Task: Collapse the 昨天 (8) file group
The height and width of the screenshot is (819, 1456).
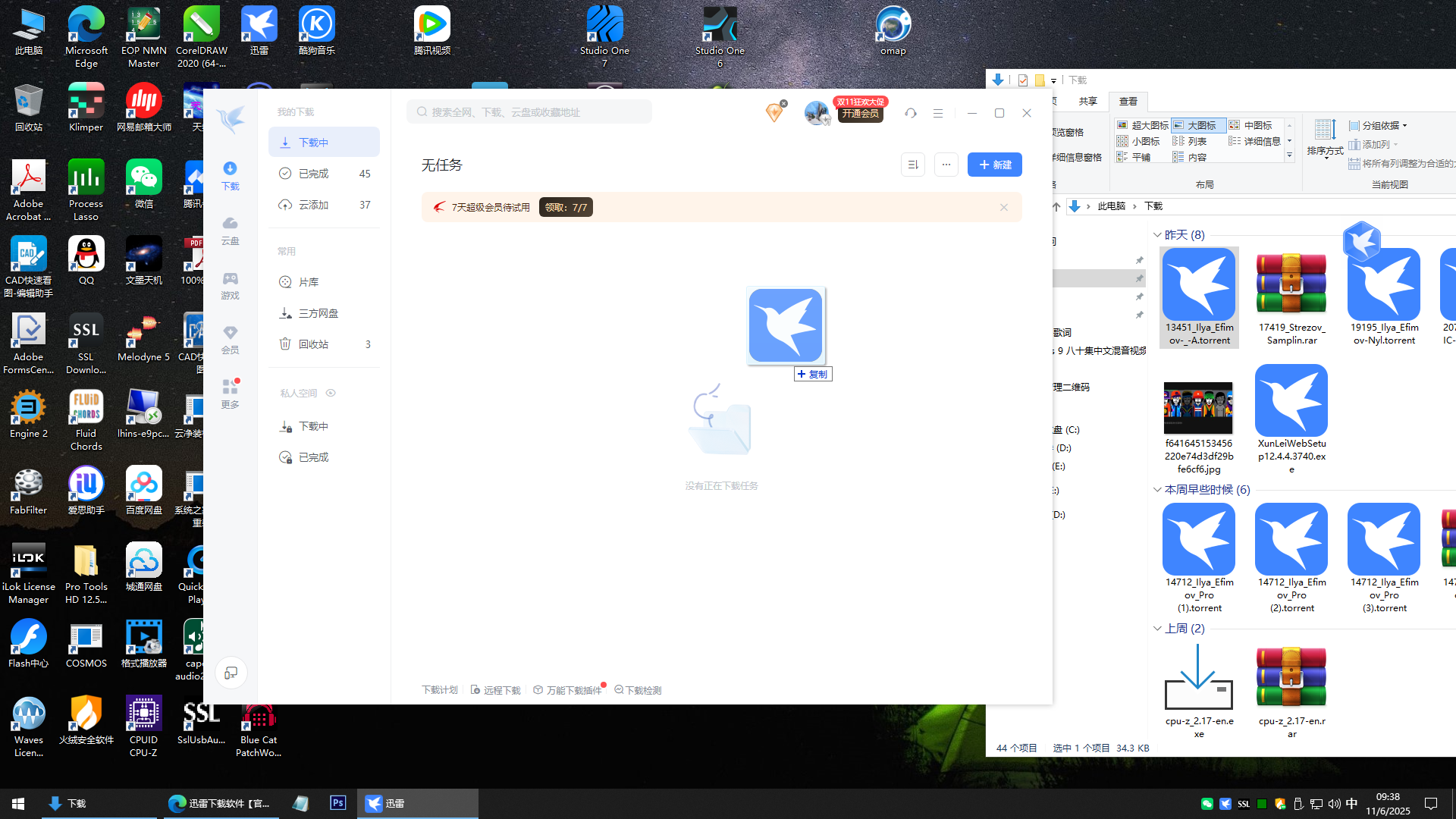Action: (x=1157, y=235)
